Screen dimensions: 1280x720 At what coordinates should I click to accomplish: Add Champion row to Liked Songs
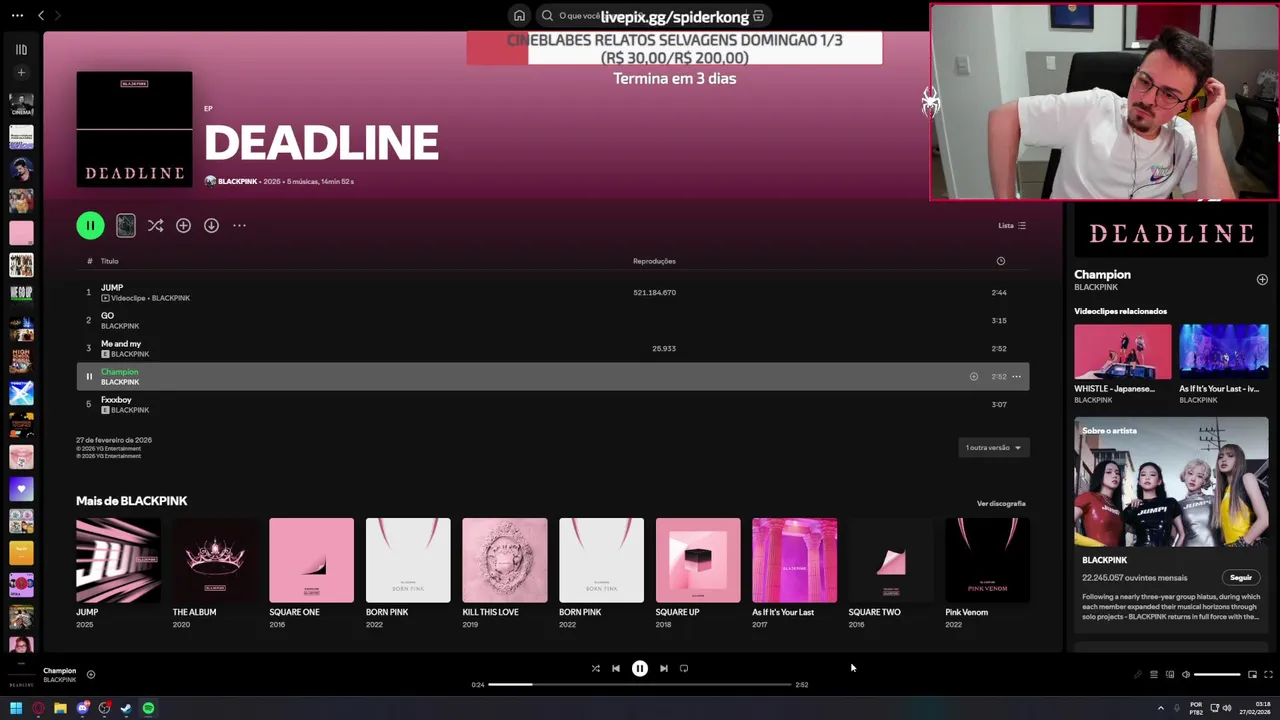click(973, 377)
